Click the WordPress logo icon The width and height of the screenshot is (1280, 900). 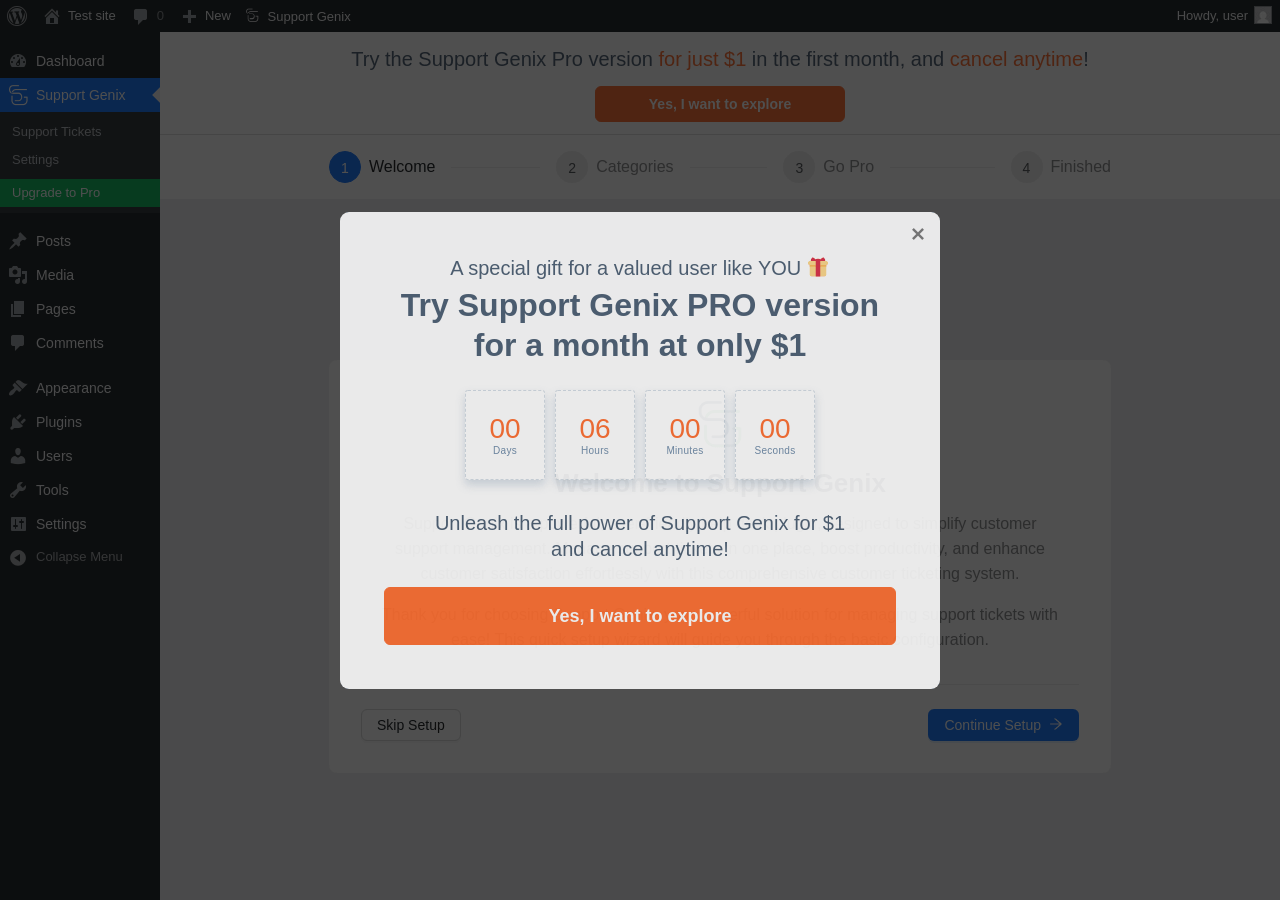17,16
